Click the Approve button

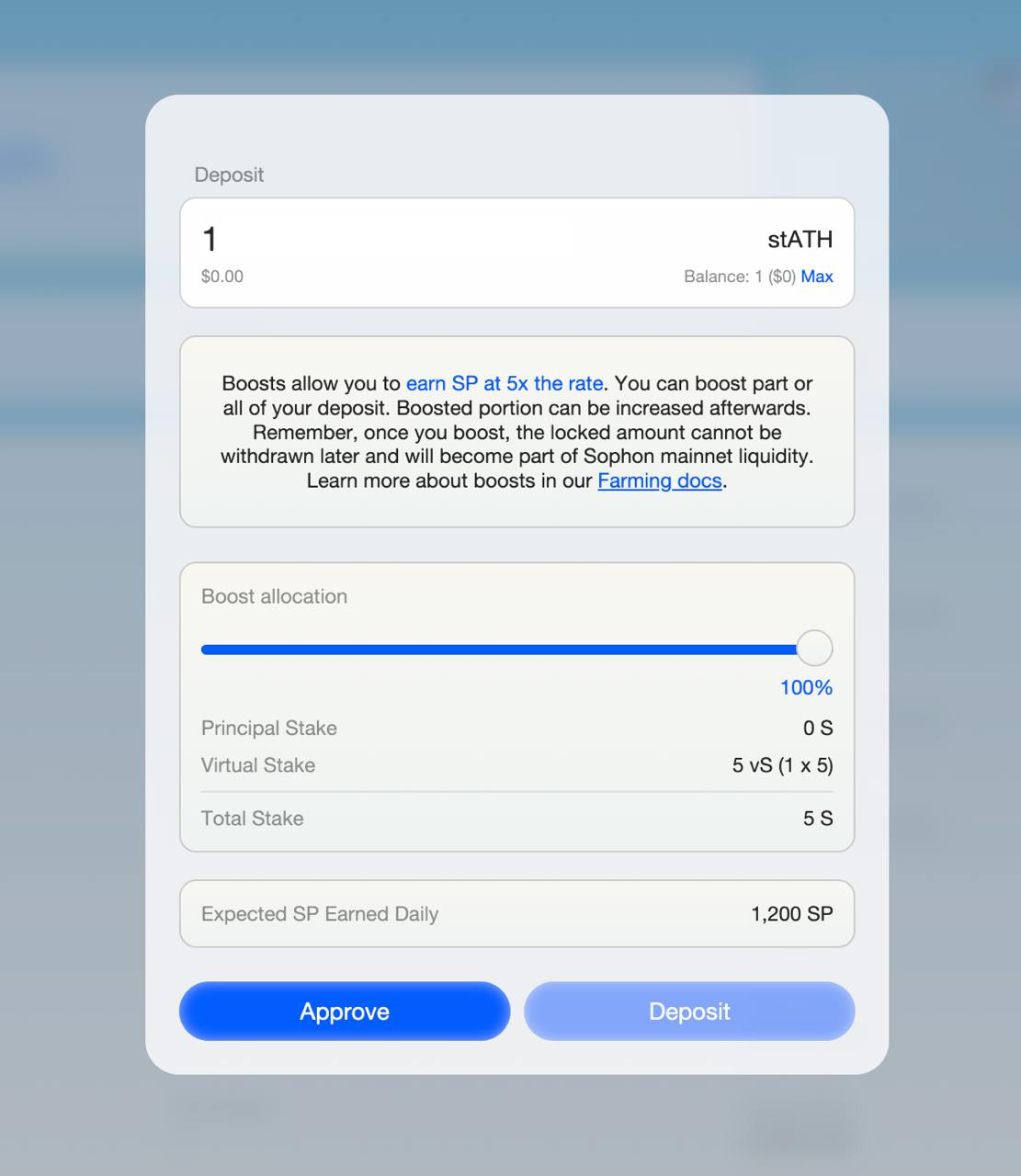345,1012
